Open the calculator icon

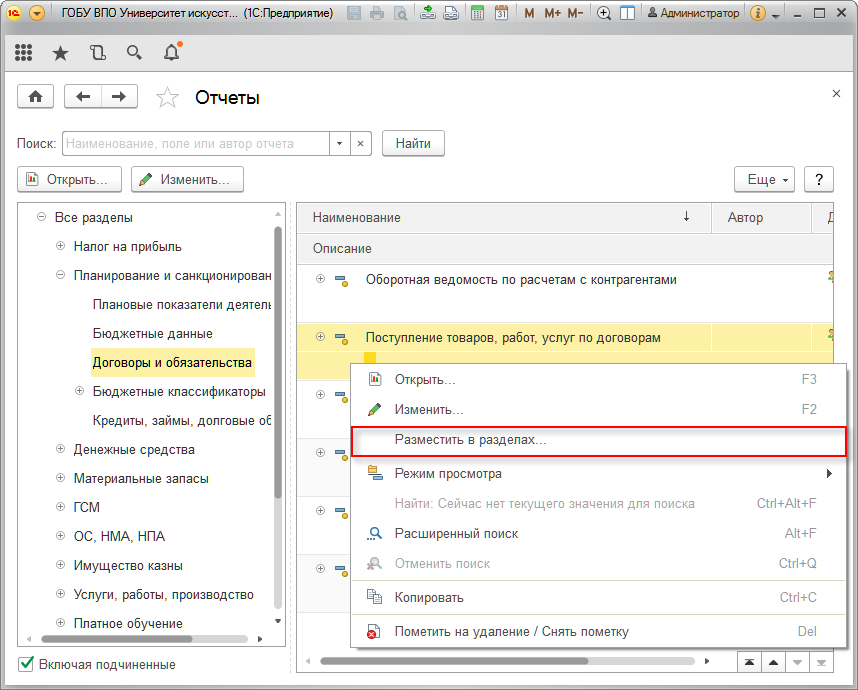click(x=478, y=13)
